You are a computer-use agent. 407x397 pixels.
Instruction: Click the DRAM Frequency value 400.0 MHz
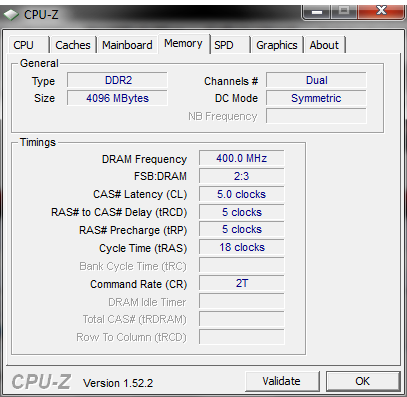(x=242, y=158)
